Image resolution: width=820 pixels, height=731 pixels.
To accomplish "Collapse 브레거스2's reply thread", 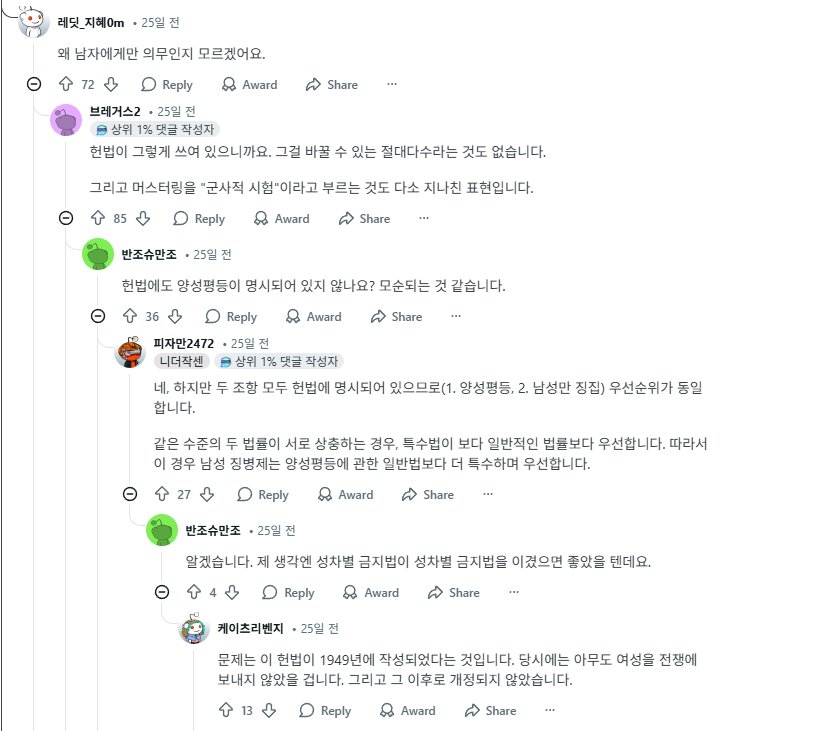I will click(x=66, y=219).
